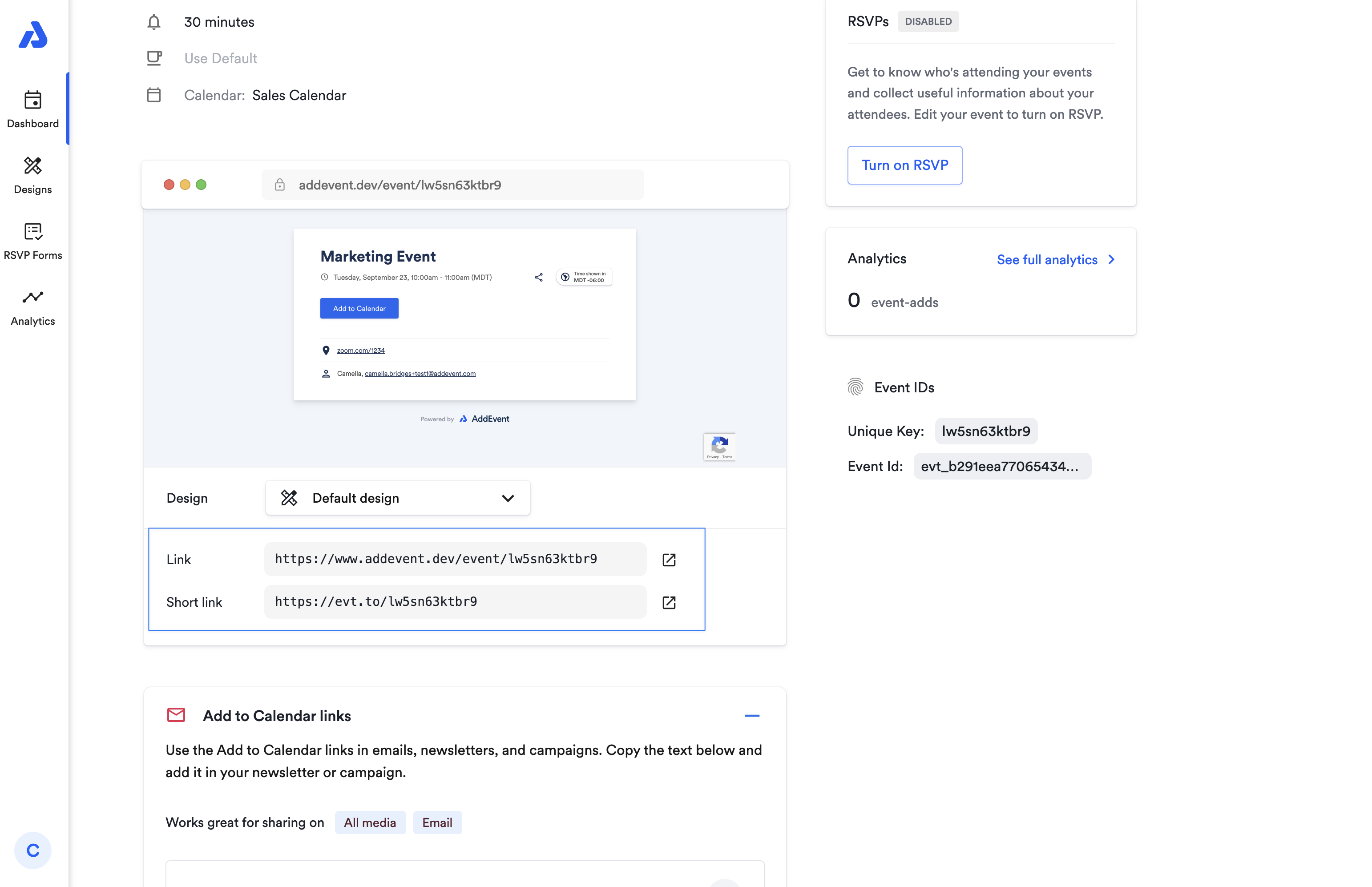The image size is (1372, 887).
Task: Click Add to Calendar button in preview
Action: (359, 308)
